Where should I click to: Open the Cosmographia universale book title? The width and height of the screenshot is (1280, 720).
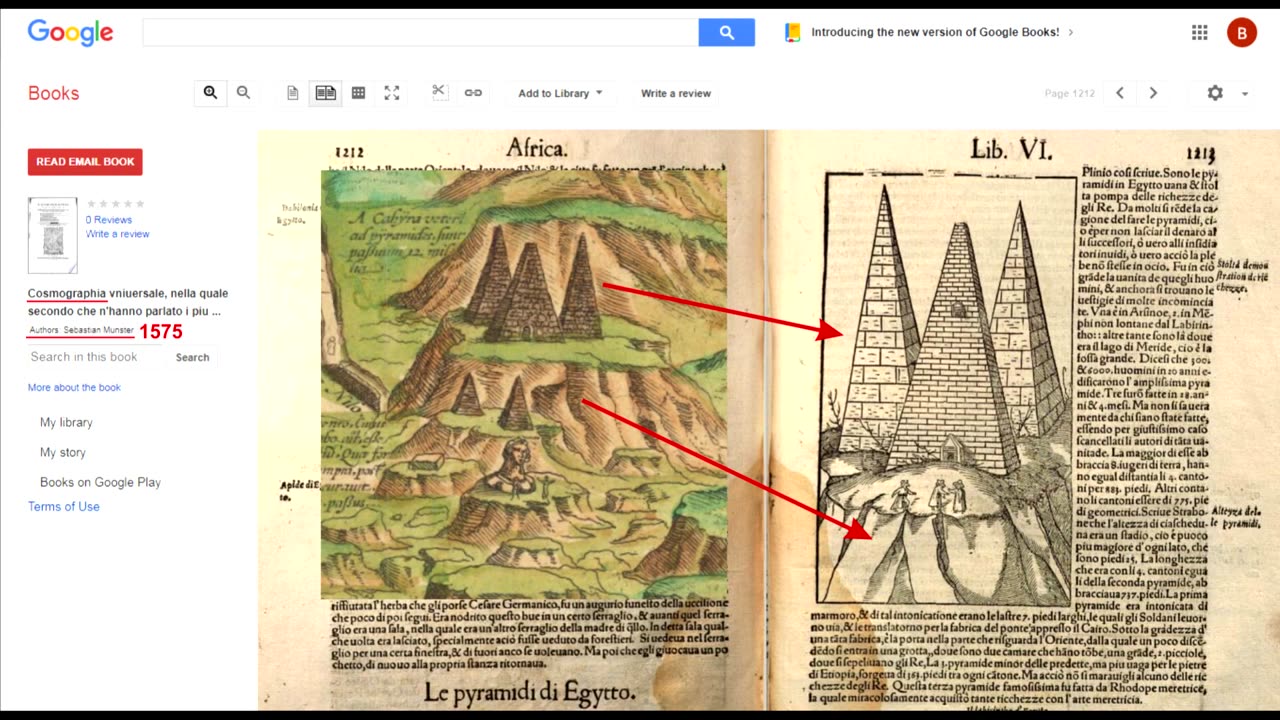click(128, 302)
